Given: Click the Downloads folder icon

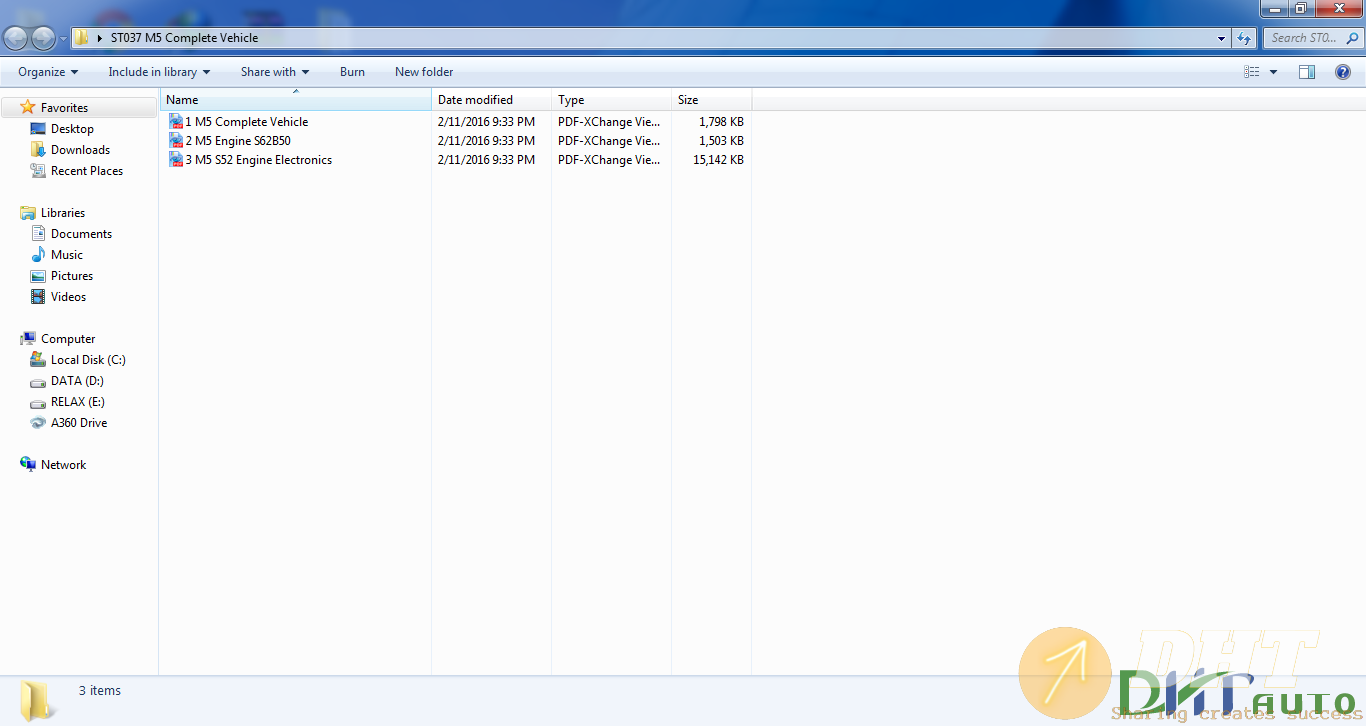Looking at the screenshot, I should pos(38,150).
